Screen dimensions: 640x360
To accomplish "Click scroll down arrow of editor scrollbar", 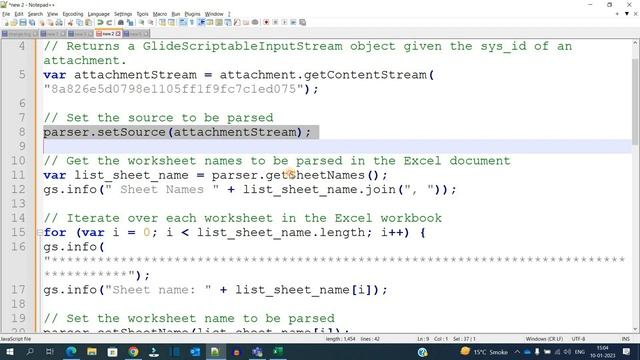I will [x=635, y=329].
